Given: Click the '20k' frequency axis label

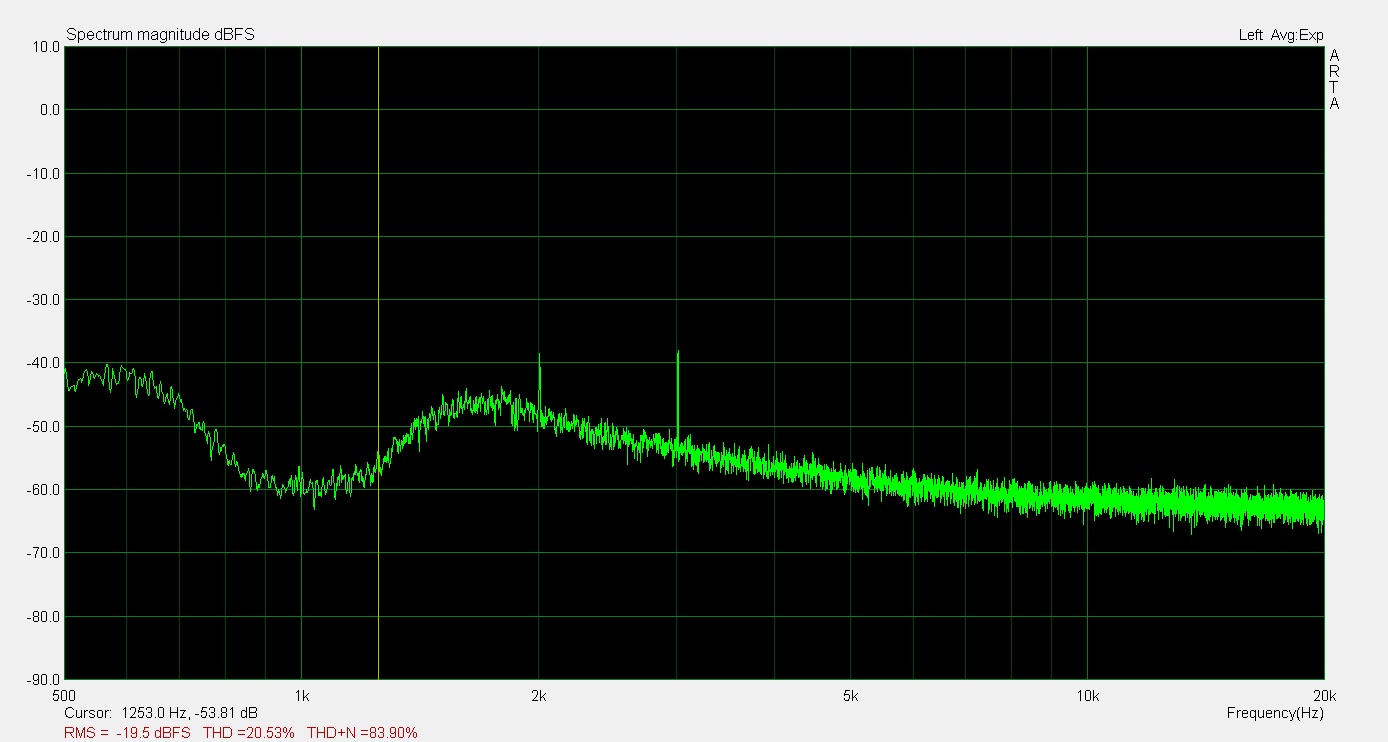Looking at the screenshot, I should pyautogui.click(x=1324, y=695).
